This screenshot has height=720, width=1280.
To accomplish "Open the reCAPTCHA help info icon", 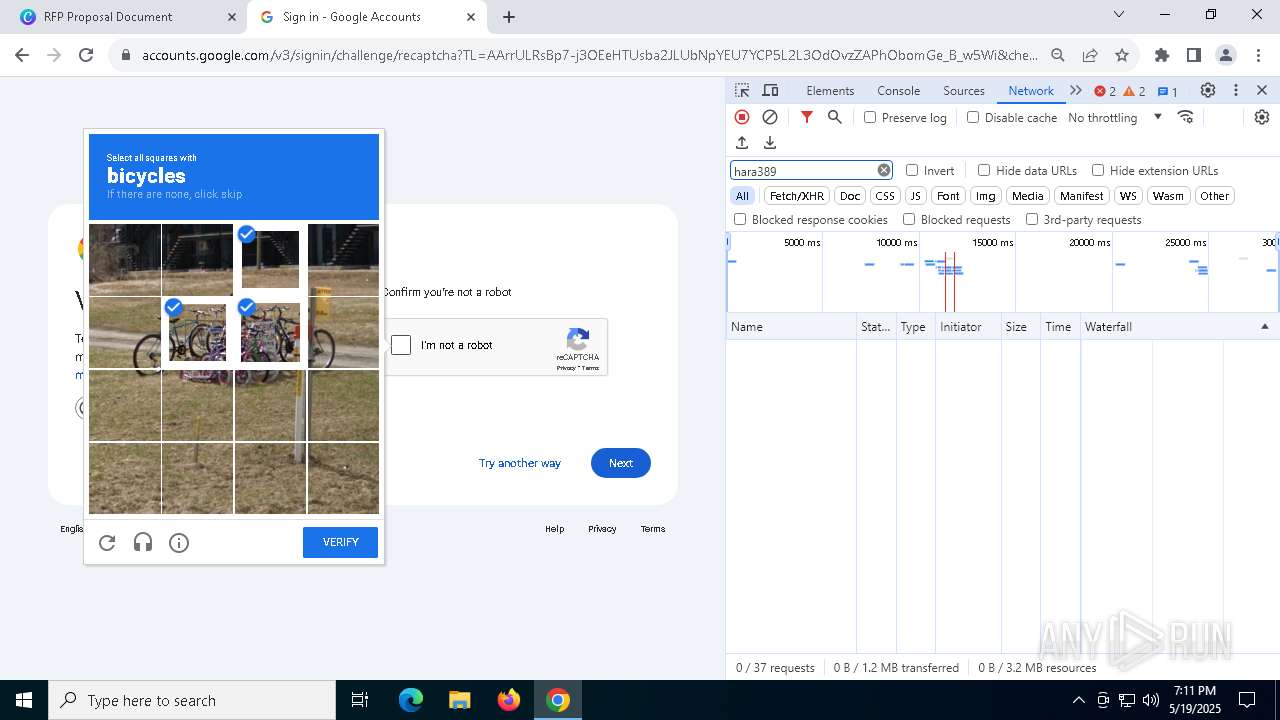I will tap(179, 543).
